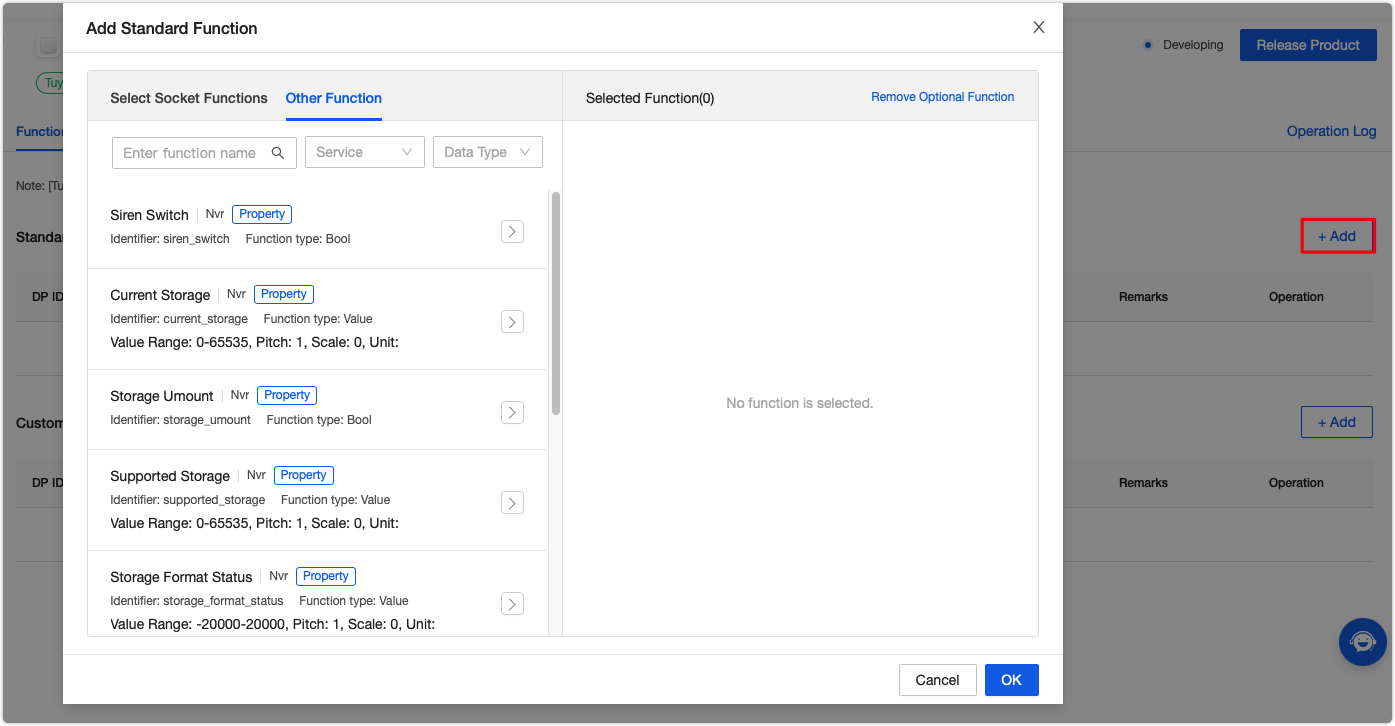
Task: Open the Operation Log link
Action: (x=1331, y=131)
